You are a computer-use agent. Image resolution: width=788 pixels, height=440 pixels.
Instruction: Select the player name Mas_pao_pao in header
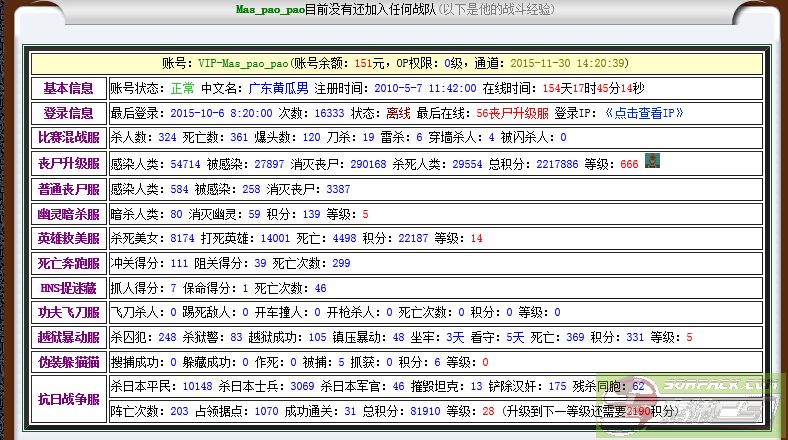[269, 9]
